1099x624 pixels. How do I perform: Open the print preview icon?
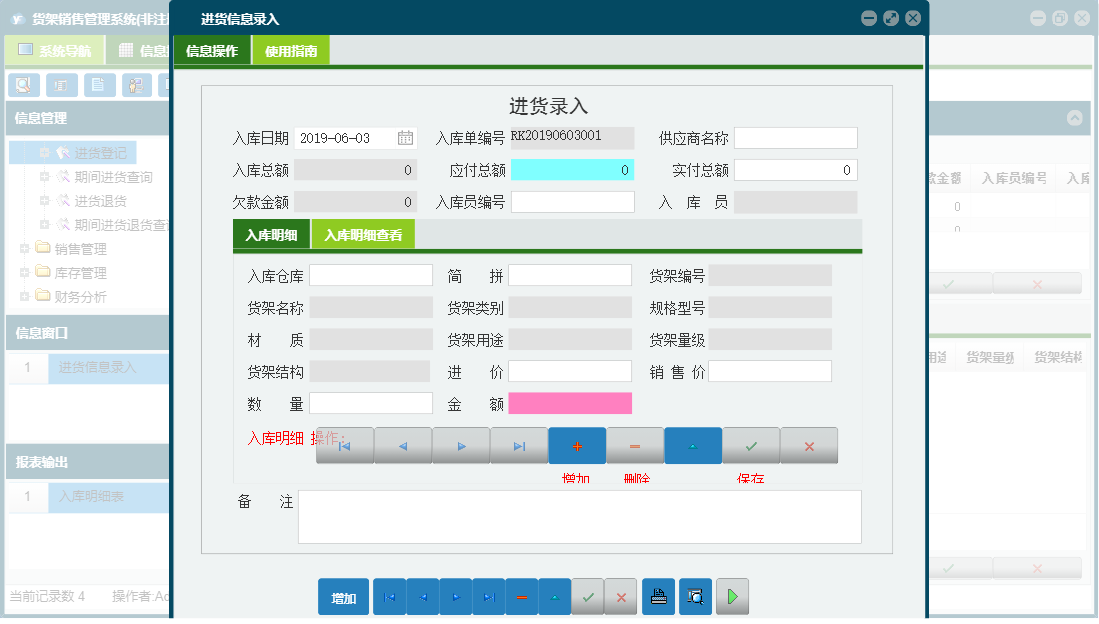point(694,596)
